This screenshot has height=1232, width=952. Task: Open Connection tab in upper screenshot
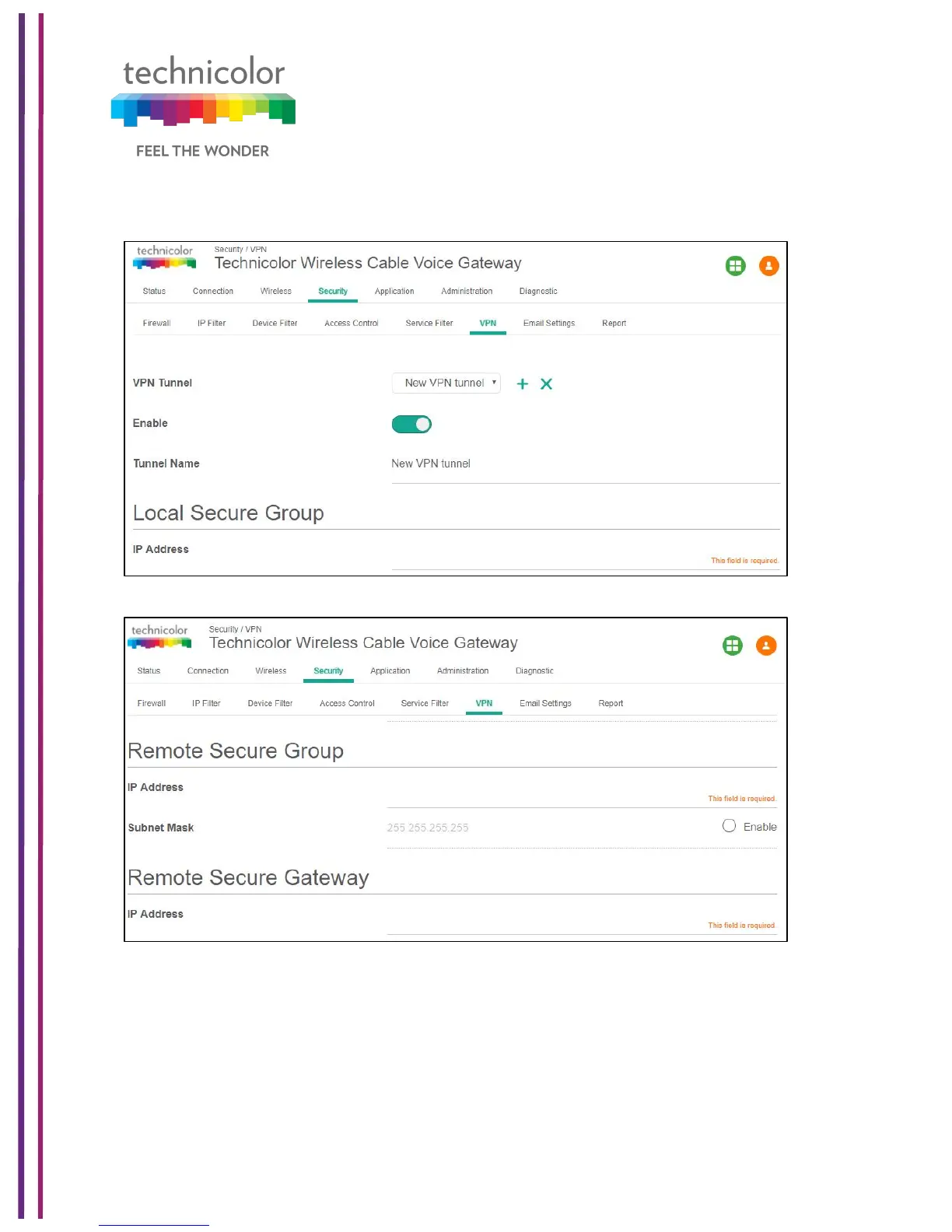pos(213,291)
